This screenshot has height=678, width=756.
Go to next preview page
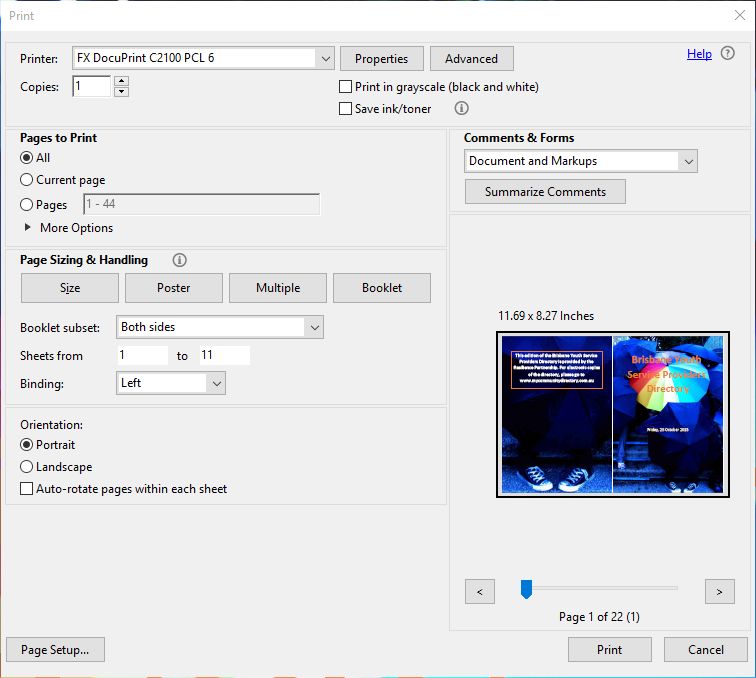pos(719,592)
